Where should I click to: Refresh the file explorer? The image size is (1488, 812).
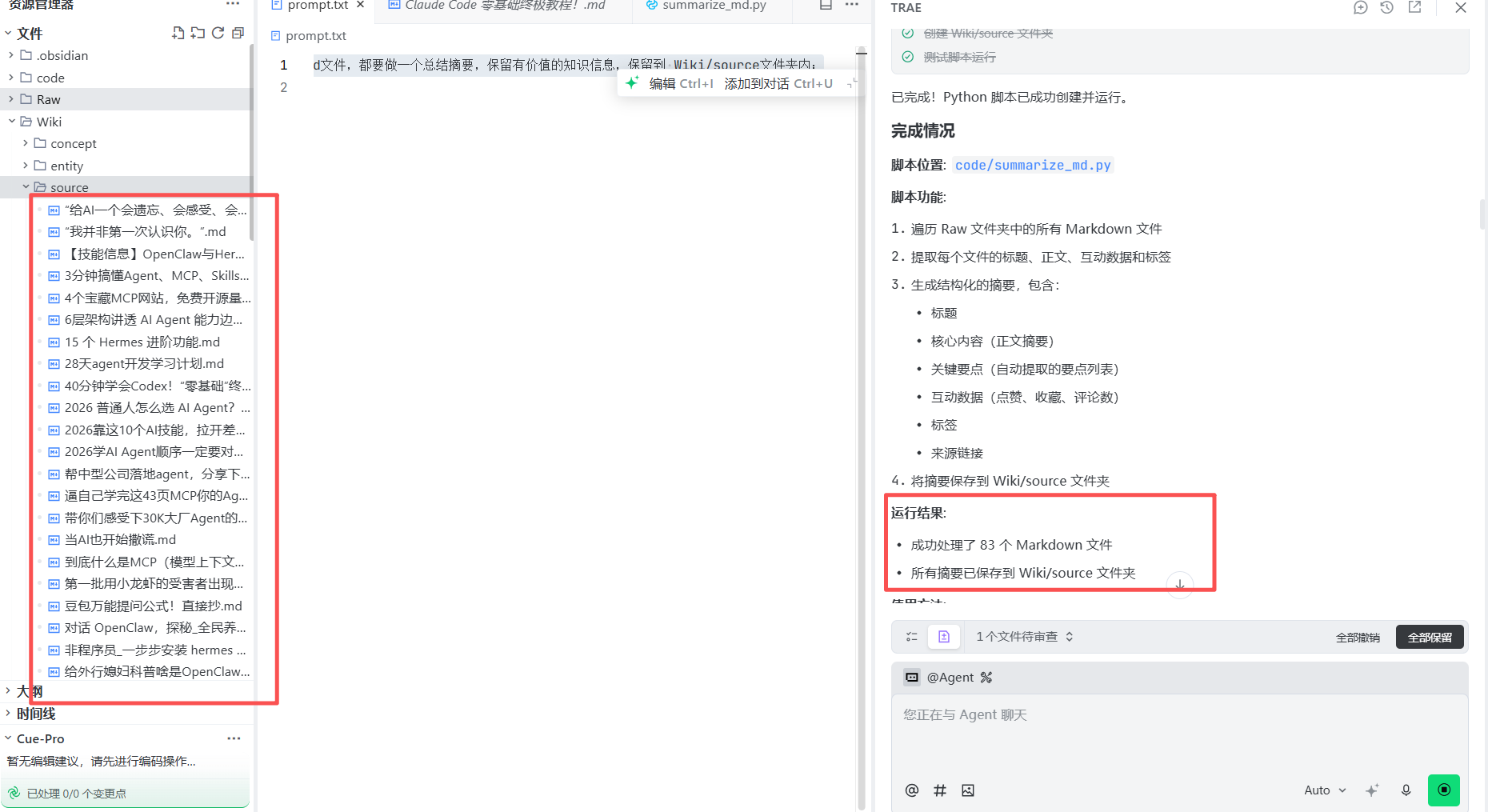click(218, 33)
